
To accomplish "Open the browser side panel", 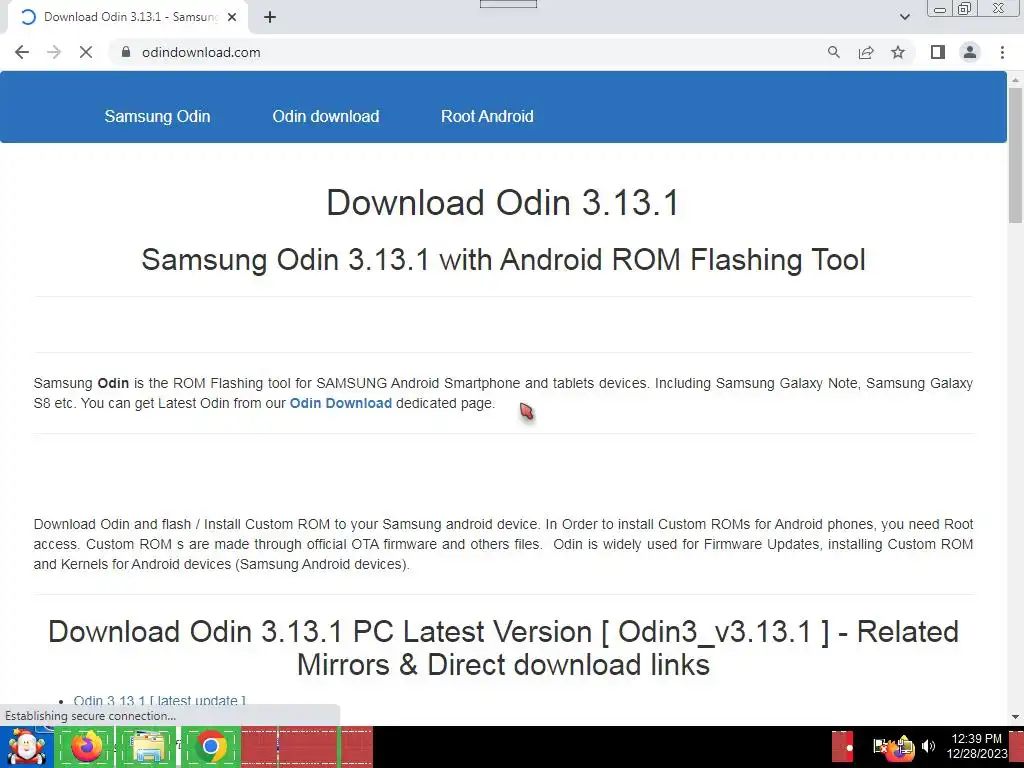I will coord(938,52).
